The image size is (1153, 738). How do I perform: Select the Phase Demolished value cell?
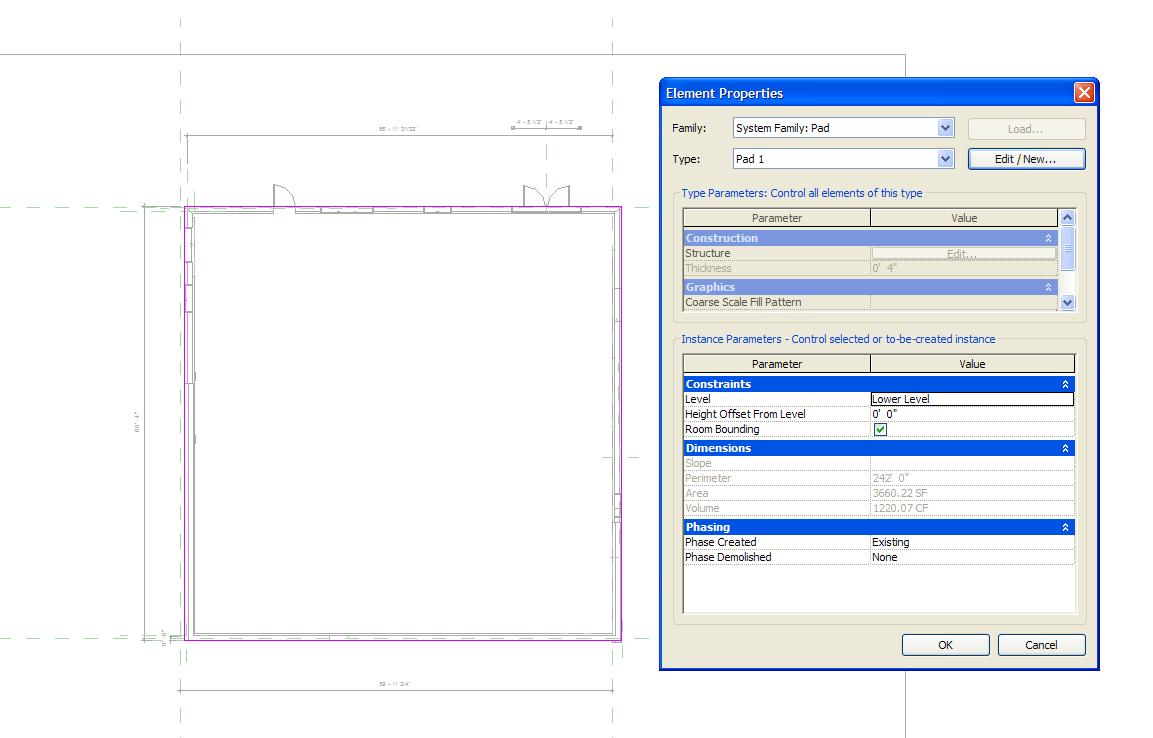971,557
